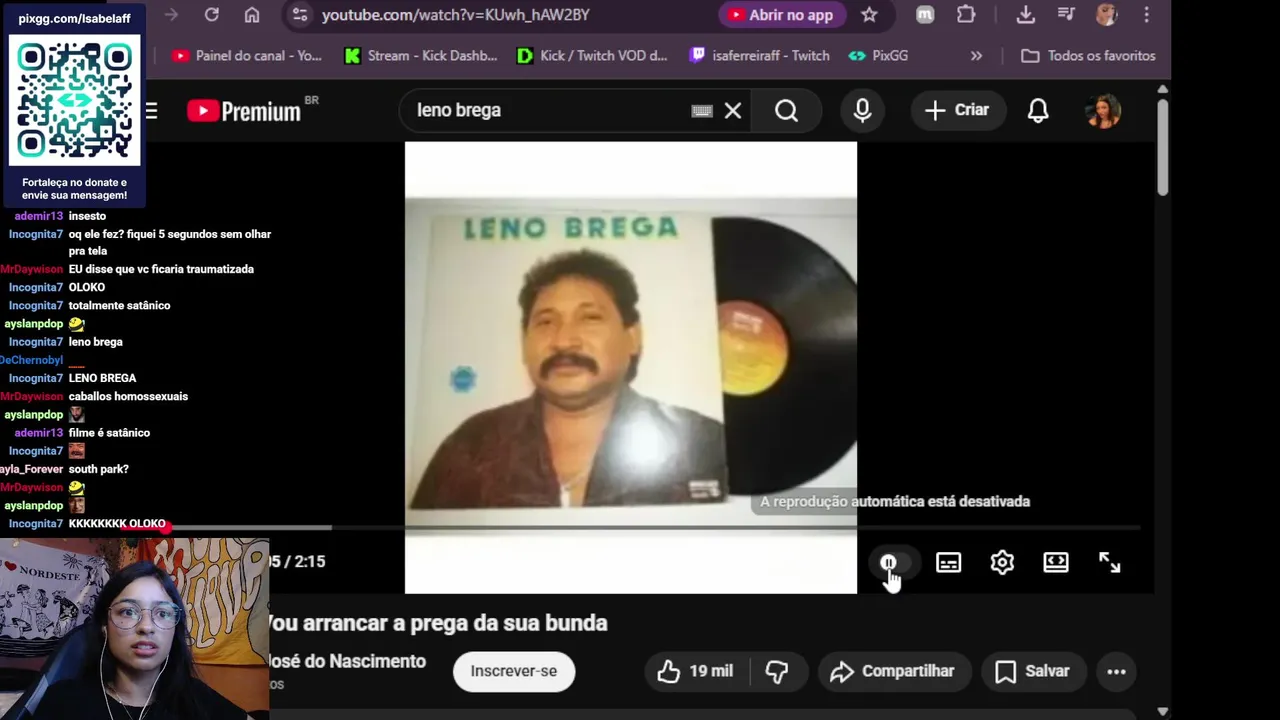Image resolution: width=1280 pixels, height=720 pixels.
Task: Start voice search with microphone icon
Action: coord(862,111)
